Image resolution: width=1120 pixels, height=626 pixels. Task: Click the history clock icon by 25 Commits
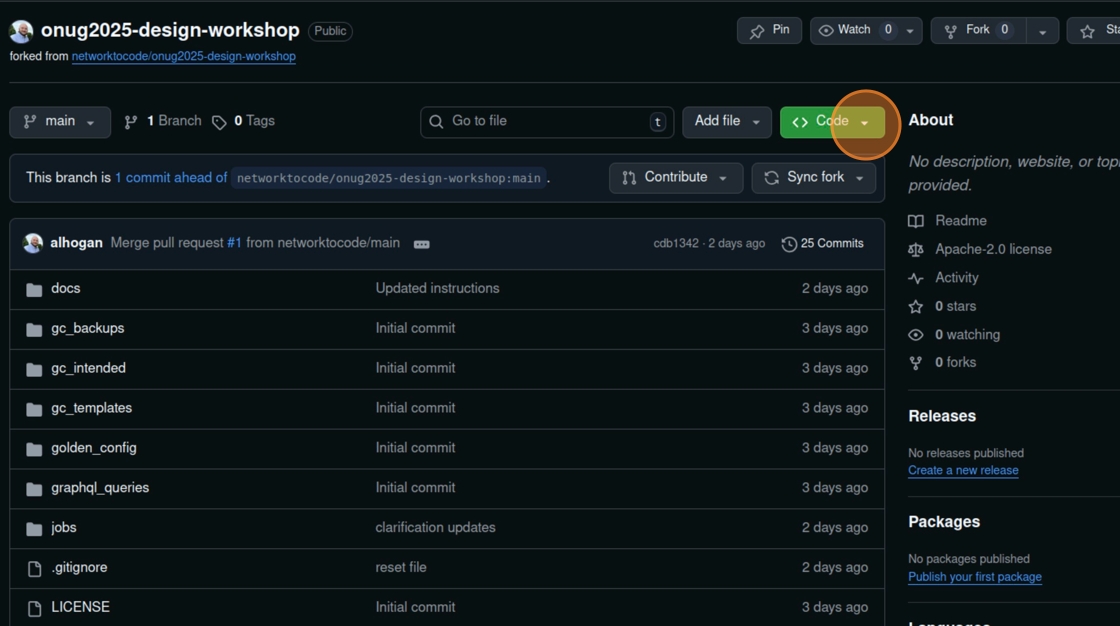pyautogui.click(x=789, y=244)
